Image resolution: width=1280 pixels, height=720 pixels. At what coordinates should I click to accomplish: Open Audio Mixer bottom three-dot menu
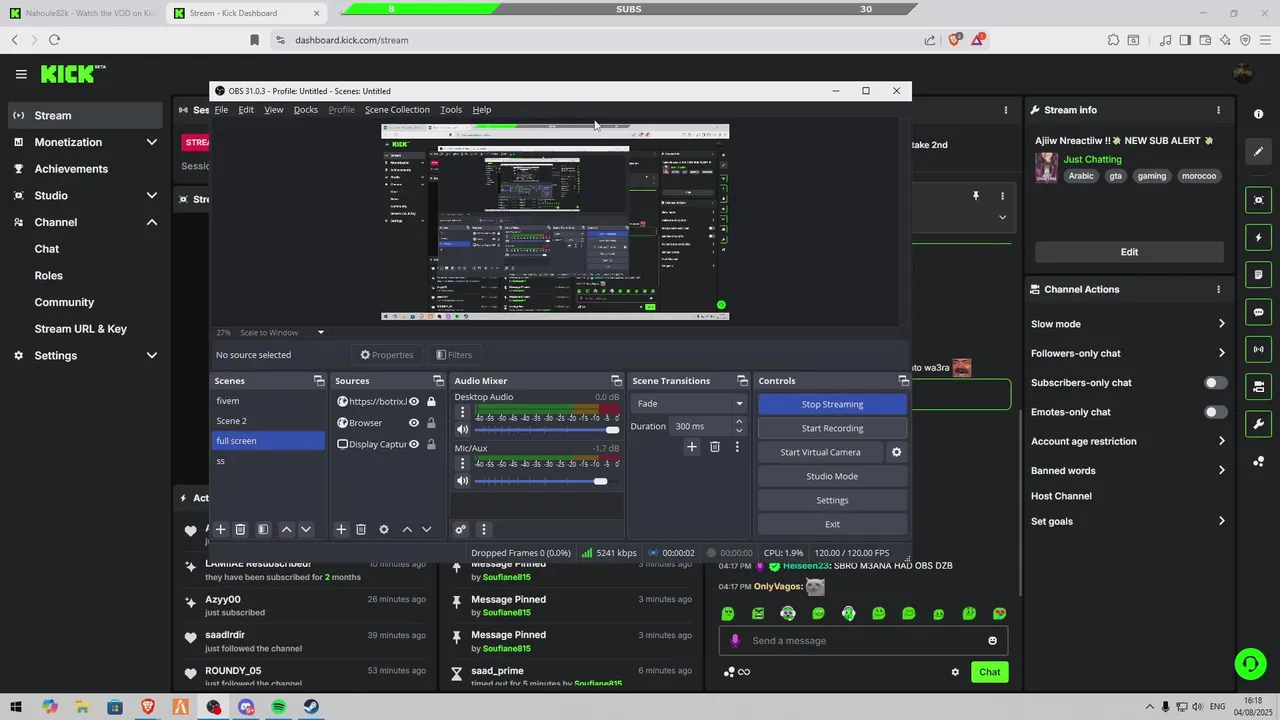[483, 530]
